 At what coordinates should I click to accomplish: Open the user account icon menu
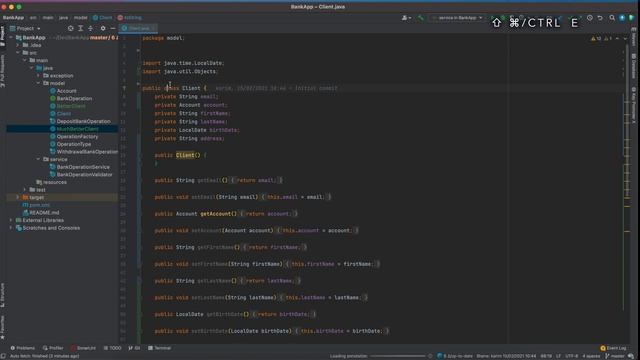pyautogui.click(x=406, y=18)
